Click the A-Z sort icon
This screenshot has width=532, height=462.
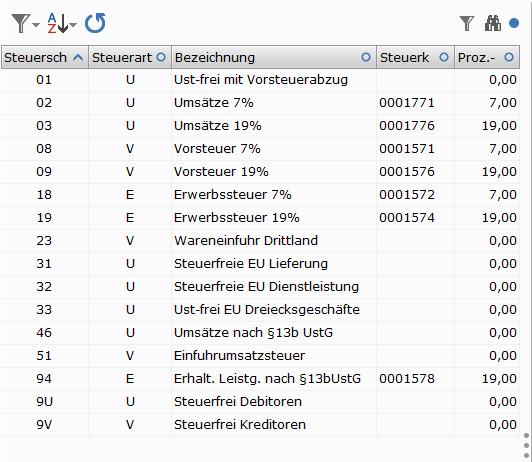click(58, 23)
